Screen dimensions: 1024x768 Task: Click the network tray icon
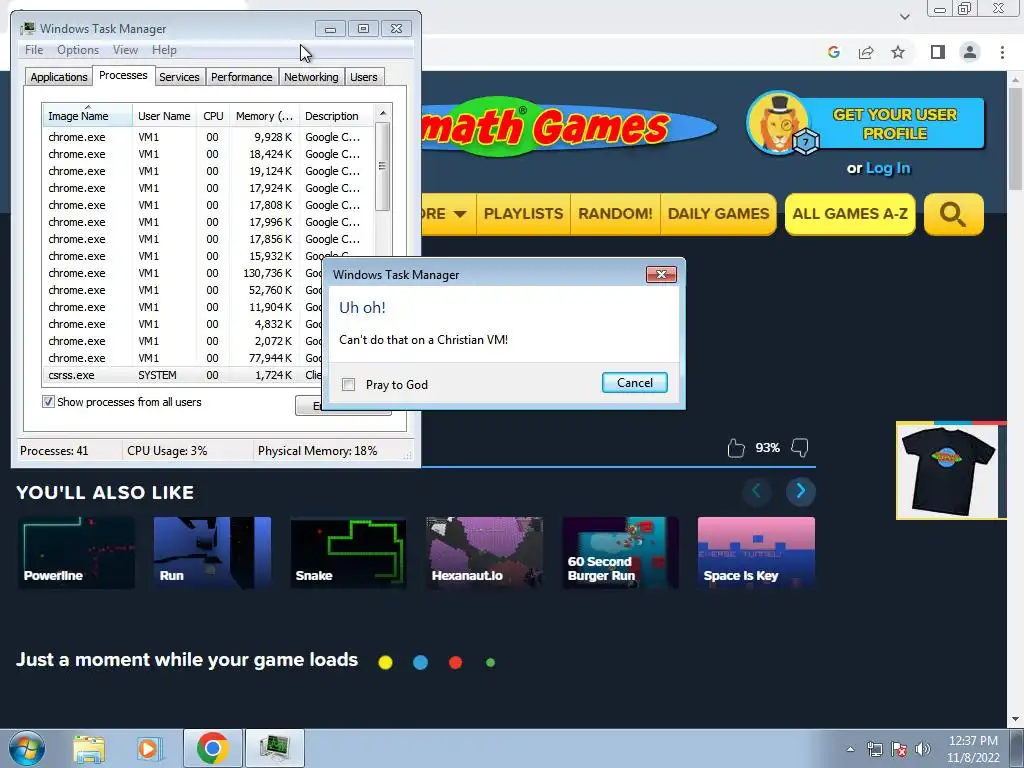pos(874,749)
